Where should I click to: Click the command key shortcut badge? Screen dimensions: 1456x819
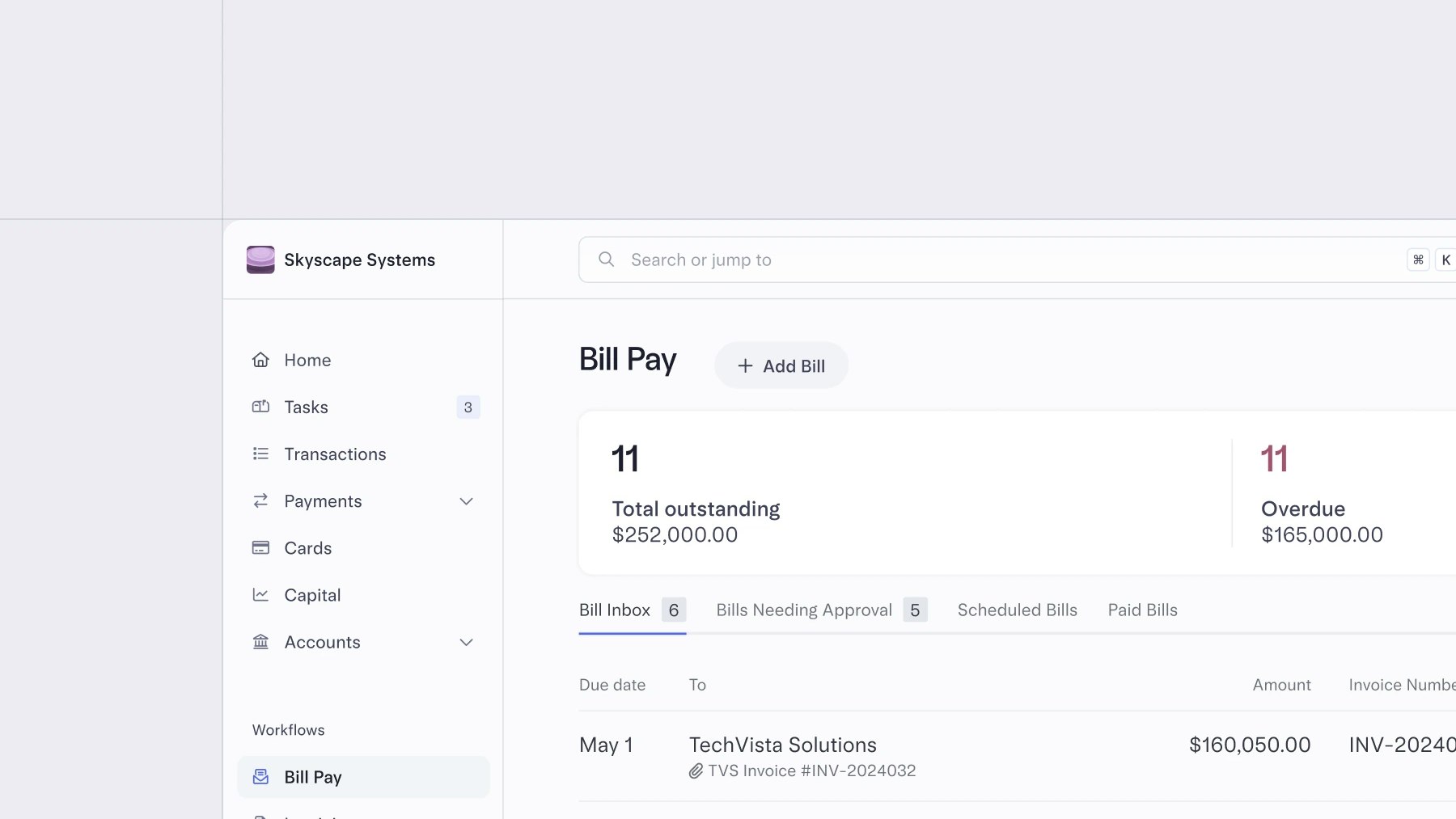1418,260
